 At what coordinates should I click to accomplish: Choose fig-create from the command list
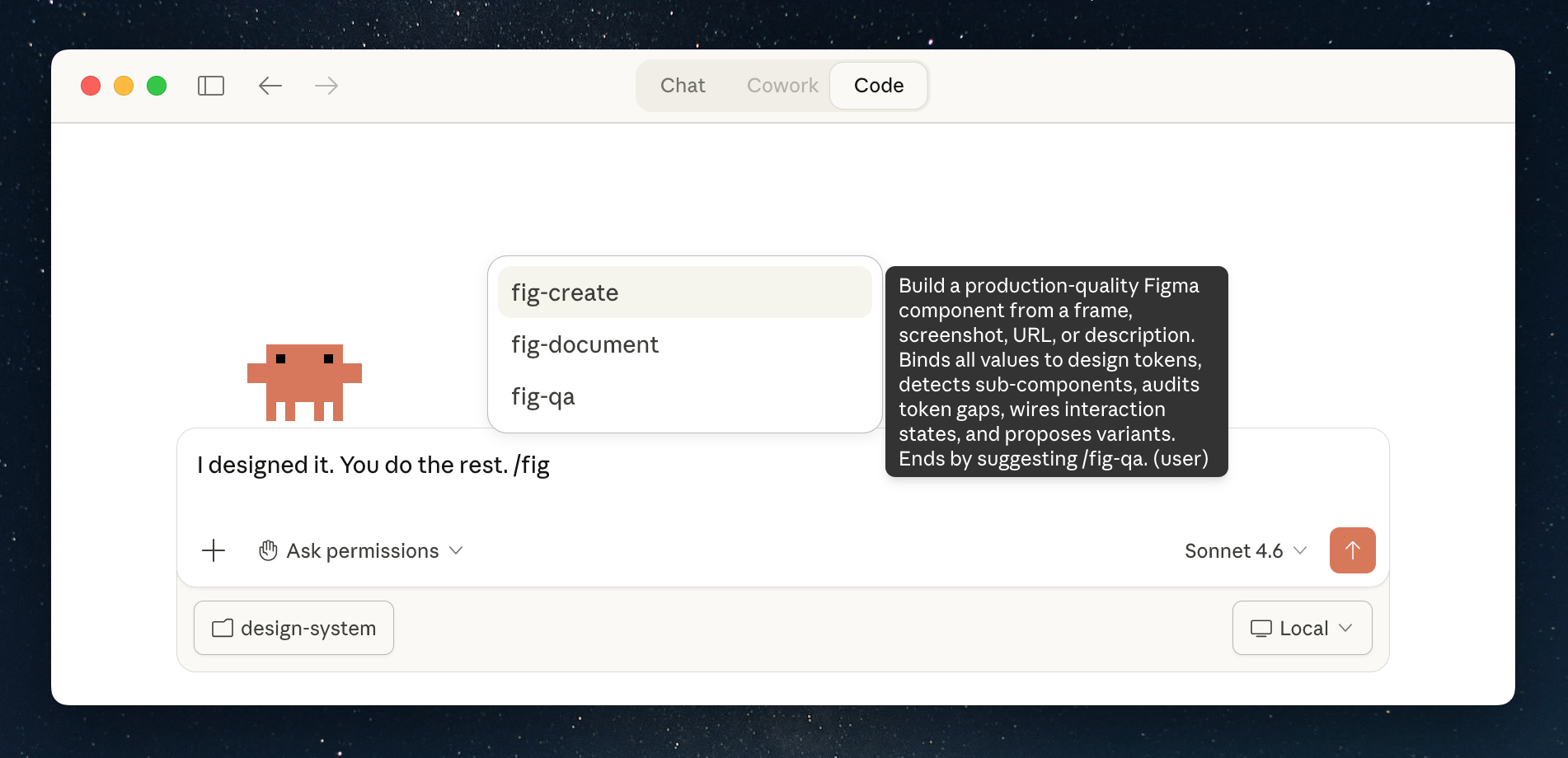click(684, 292)
